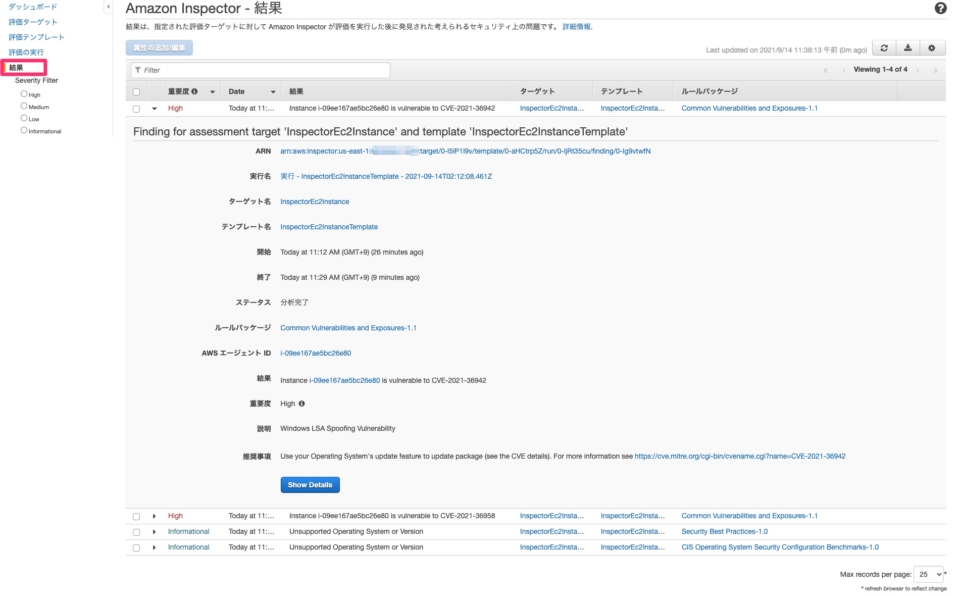Download the findings export

(907, 48)
